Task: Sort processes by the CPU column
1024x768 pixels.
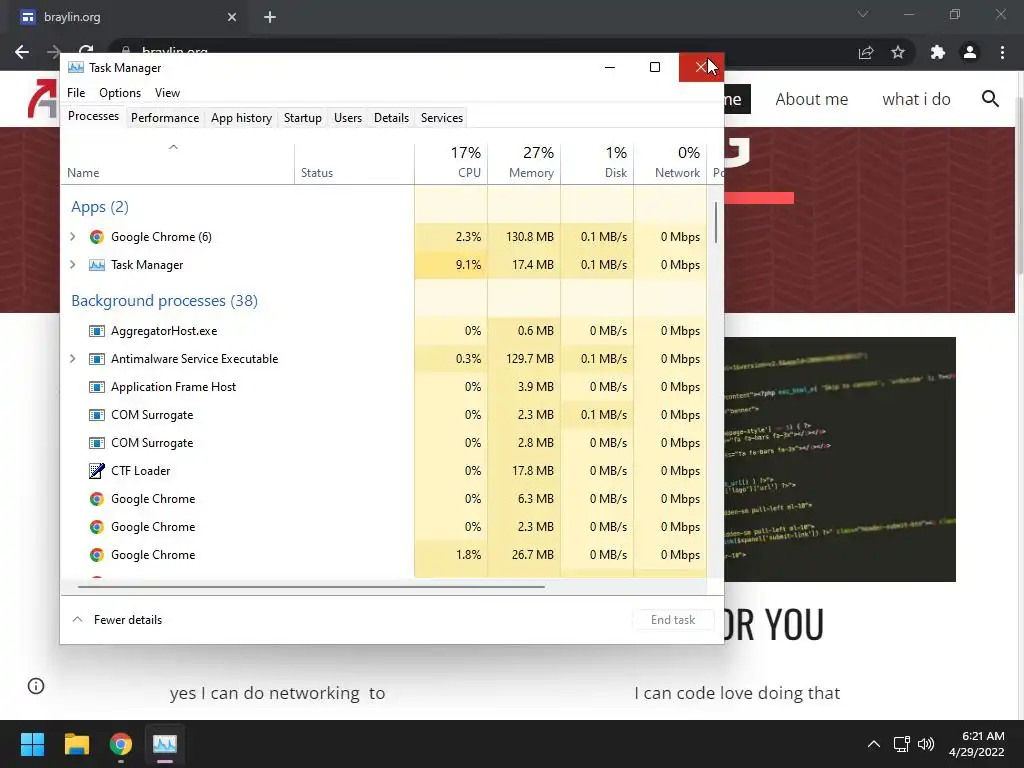Action: point(451,163)
